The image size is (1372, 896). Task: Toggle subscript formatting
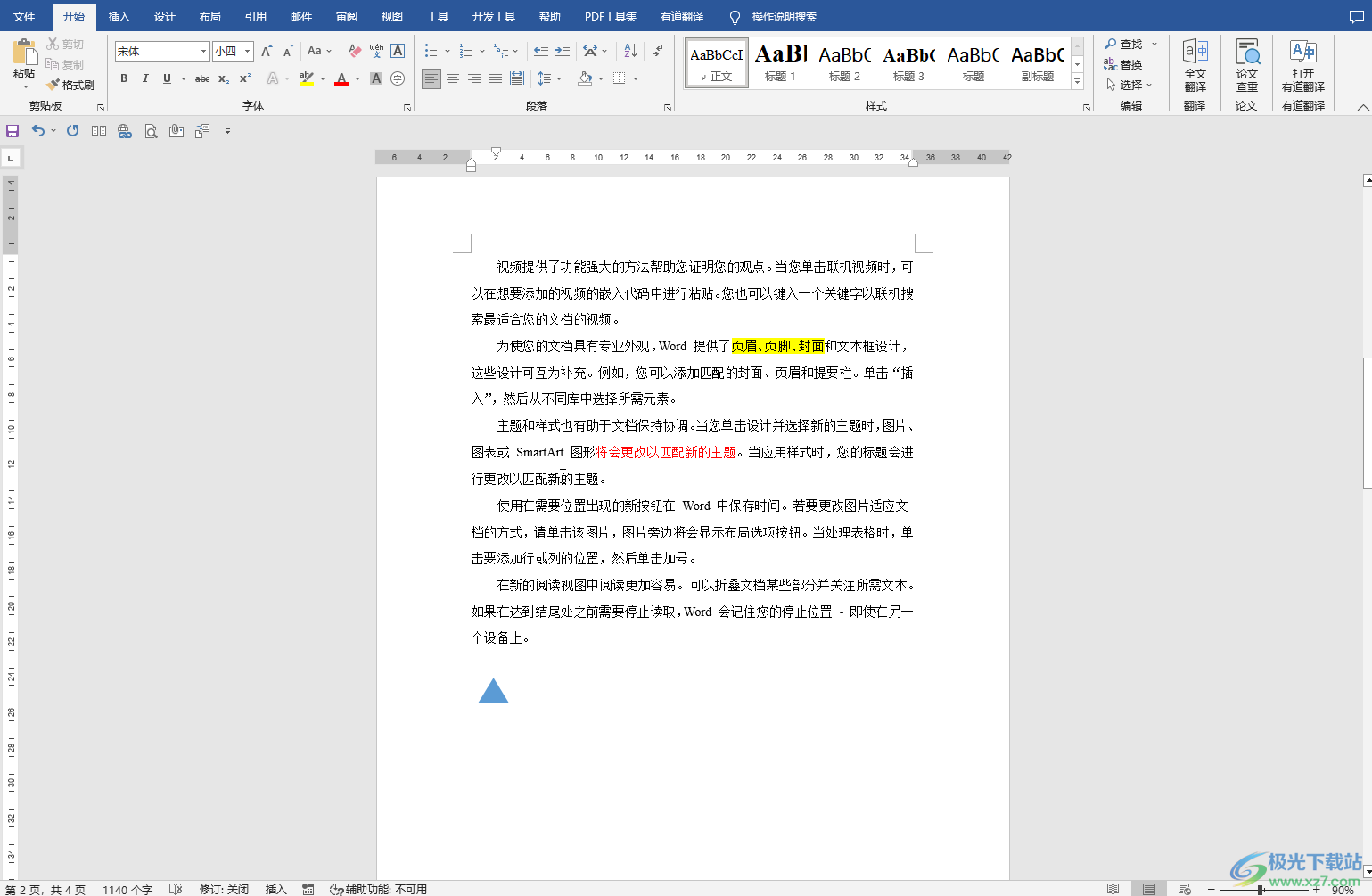pyautogui.click(x=224, y=78)
